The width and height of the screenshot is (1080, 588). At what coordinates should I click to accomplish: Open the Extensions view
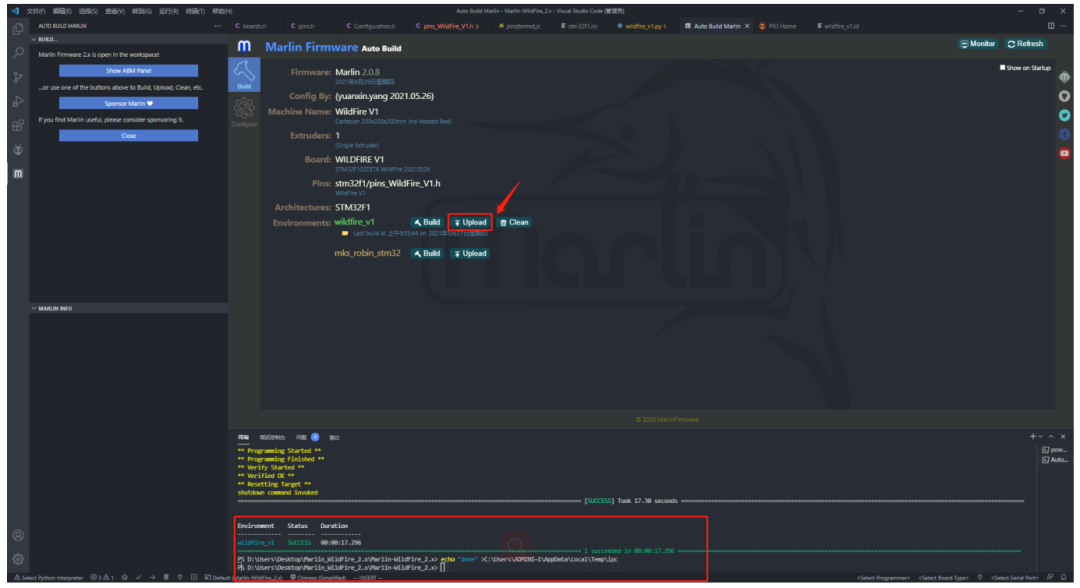coord(18,125)
